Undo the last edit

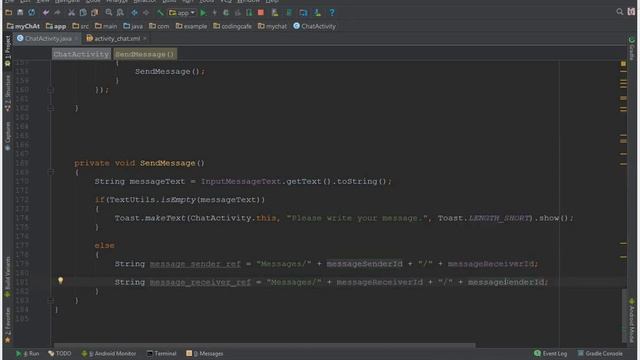(x=46, y=13)
